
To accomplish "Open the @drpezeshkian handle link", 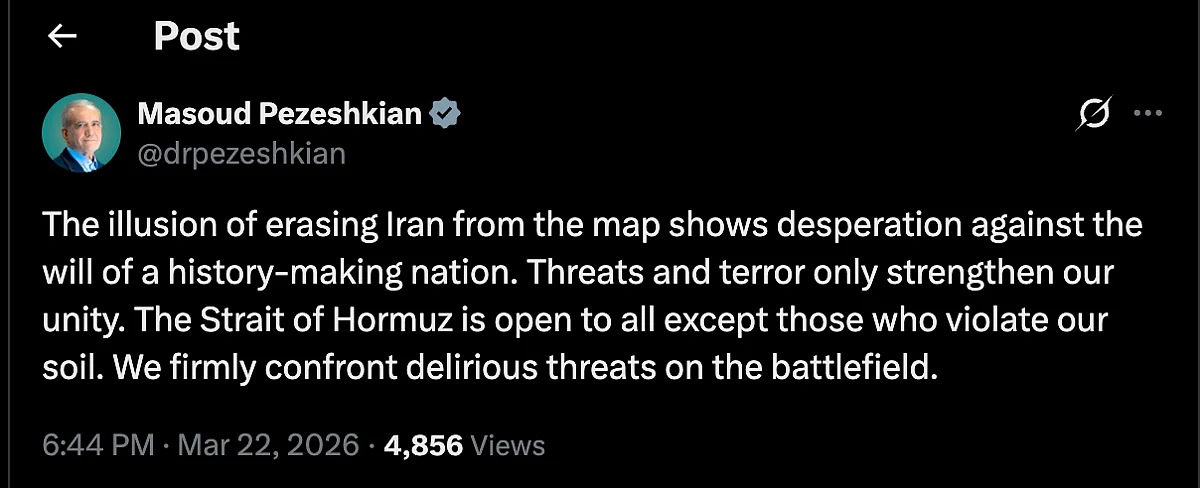I will 241,153.
